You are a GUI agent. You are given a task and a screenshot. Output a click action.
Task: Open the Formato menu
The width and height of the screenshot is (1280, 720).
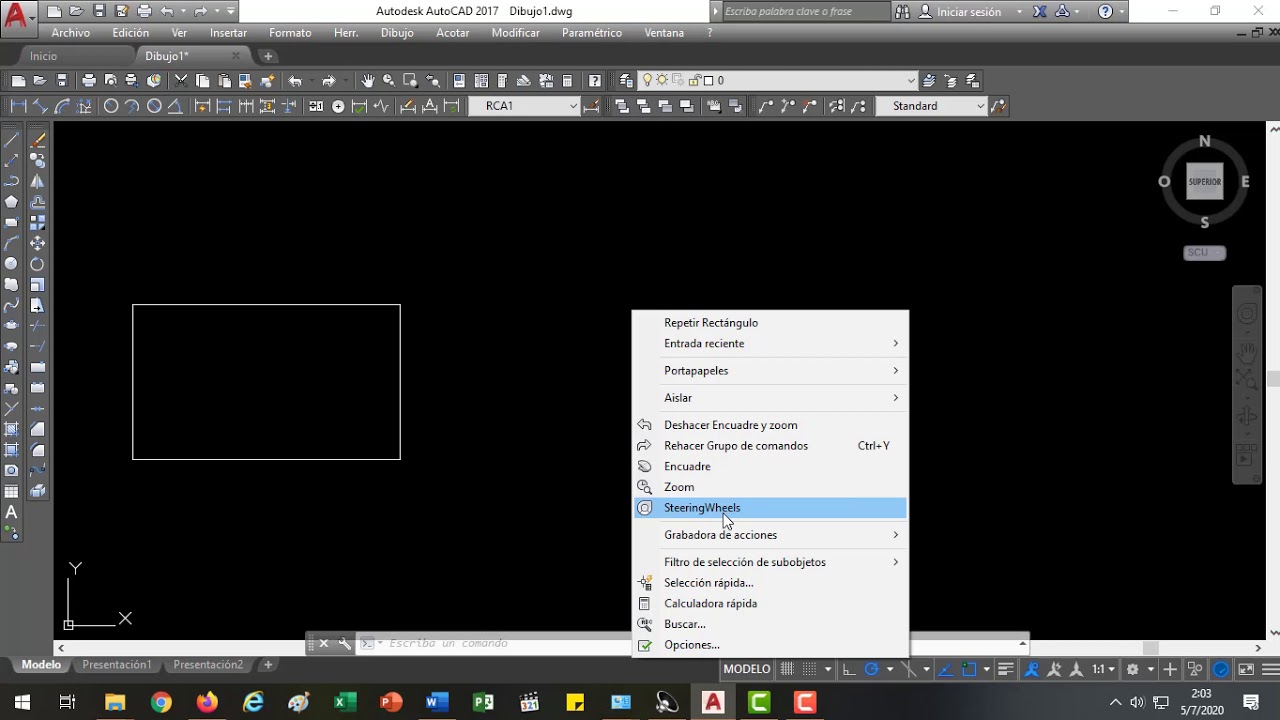pyautogui.click(x=290, y=33)
